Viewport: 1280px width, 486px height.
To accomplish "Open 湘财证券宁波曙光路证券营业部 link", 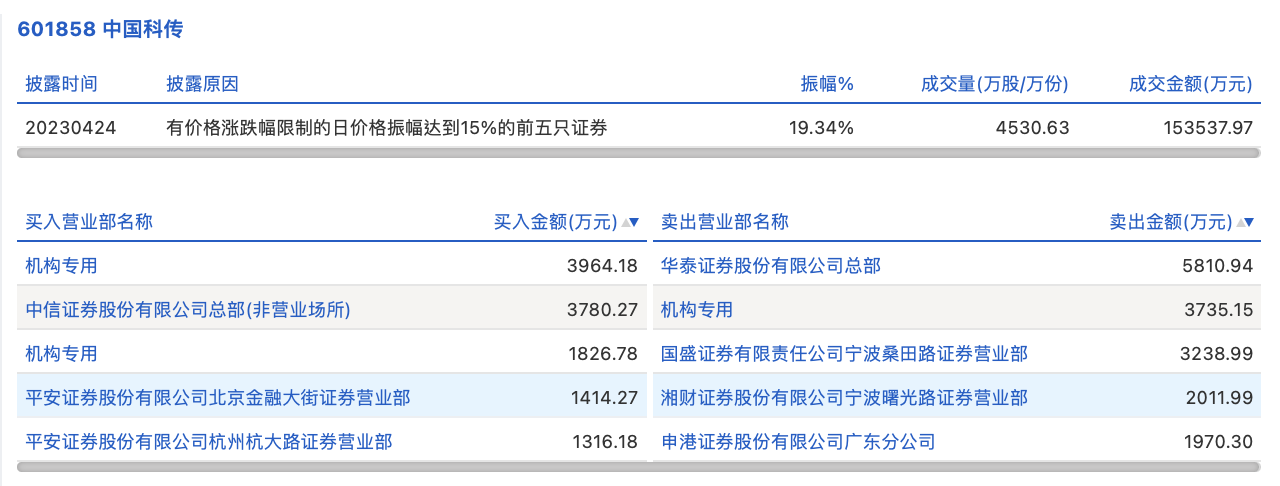I will [x=844, y=398].
